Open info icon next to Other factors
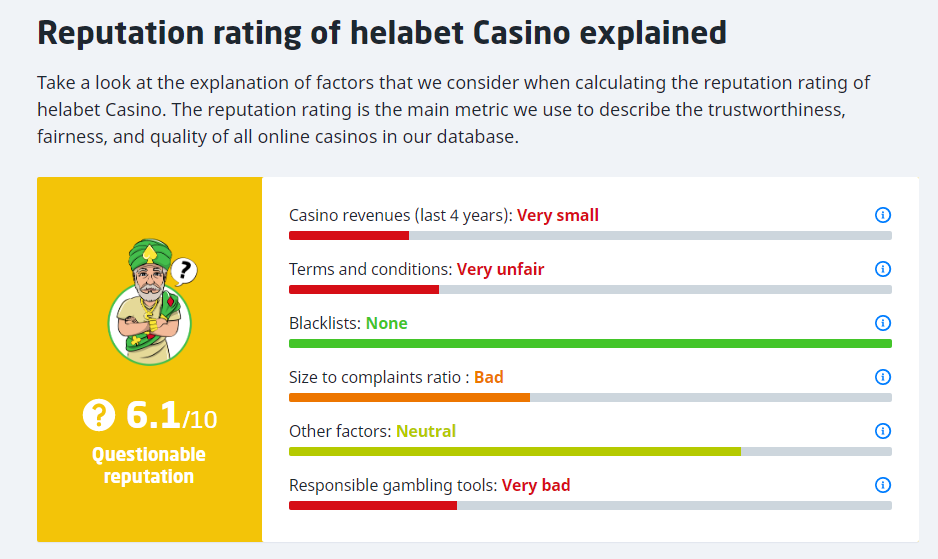The image size is (938, 559). point(882,431)
